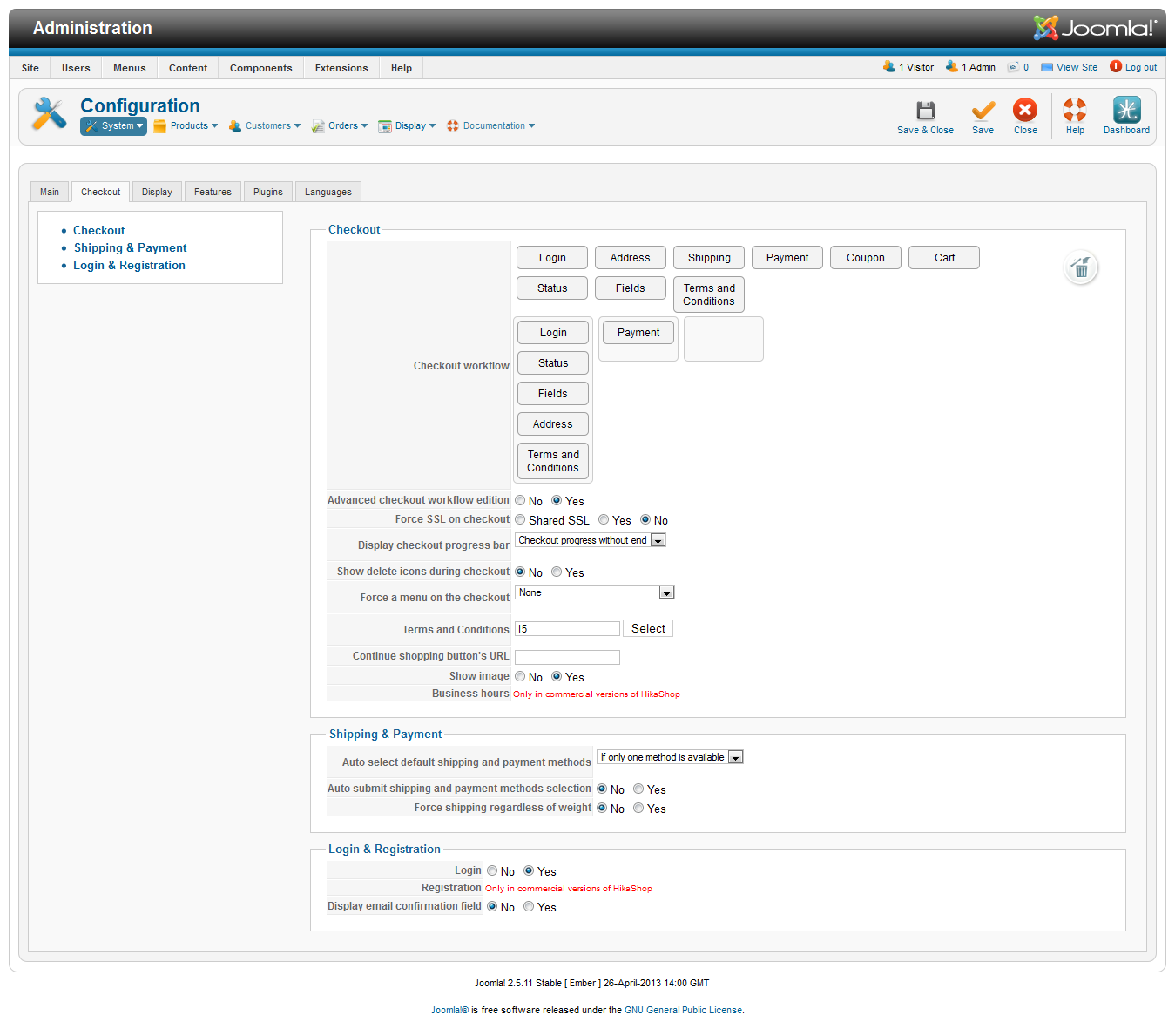Switch to the Plugins tab
Screen dimensions: 1175x1036
268,192
